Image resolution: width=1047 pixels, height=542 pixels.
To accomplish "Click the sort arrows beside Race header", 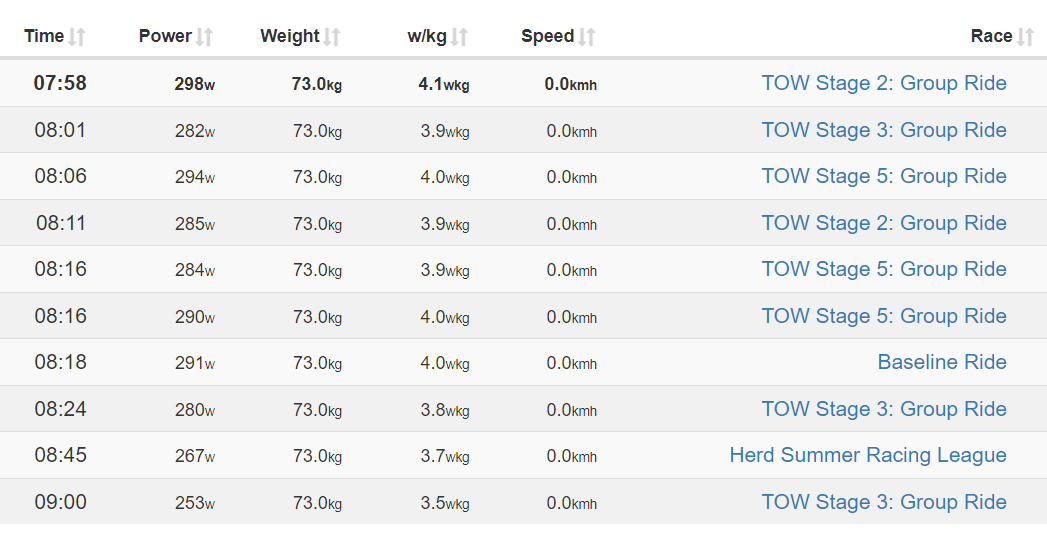I will click(x=1025, y=37).
